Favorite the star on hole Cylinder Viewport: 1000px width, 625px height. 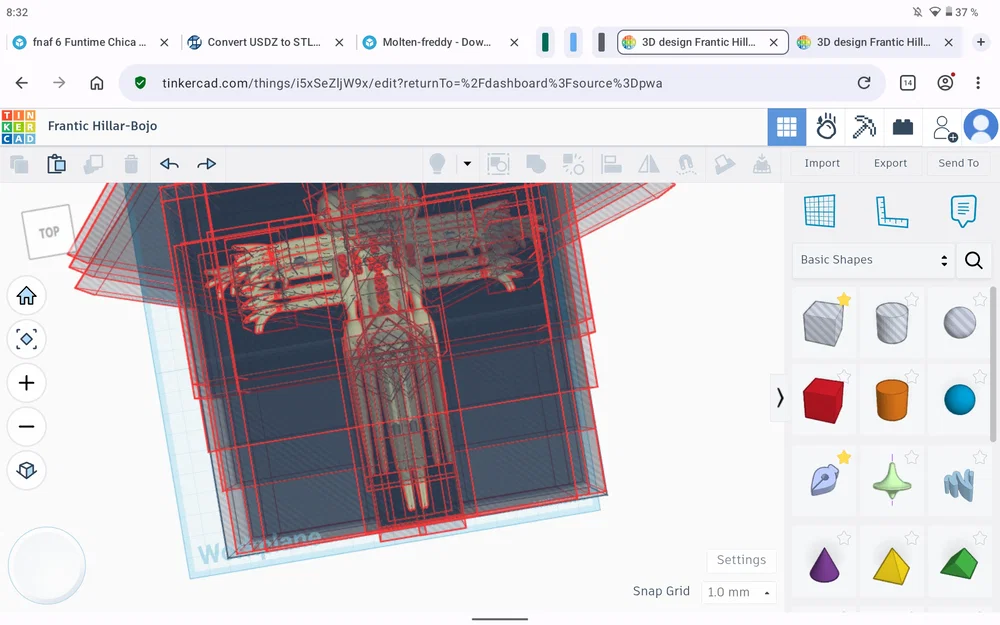point(912,299)
